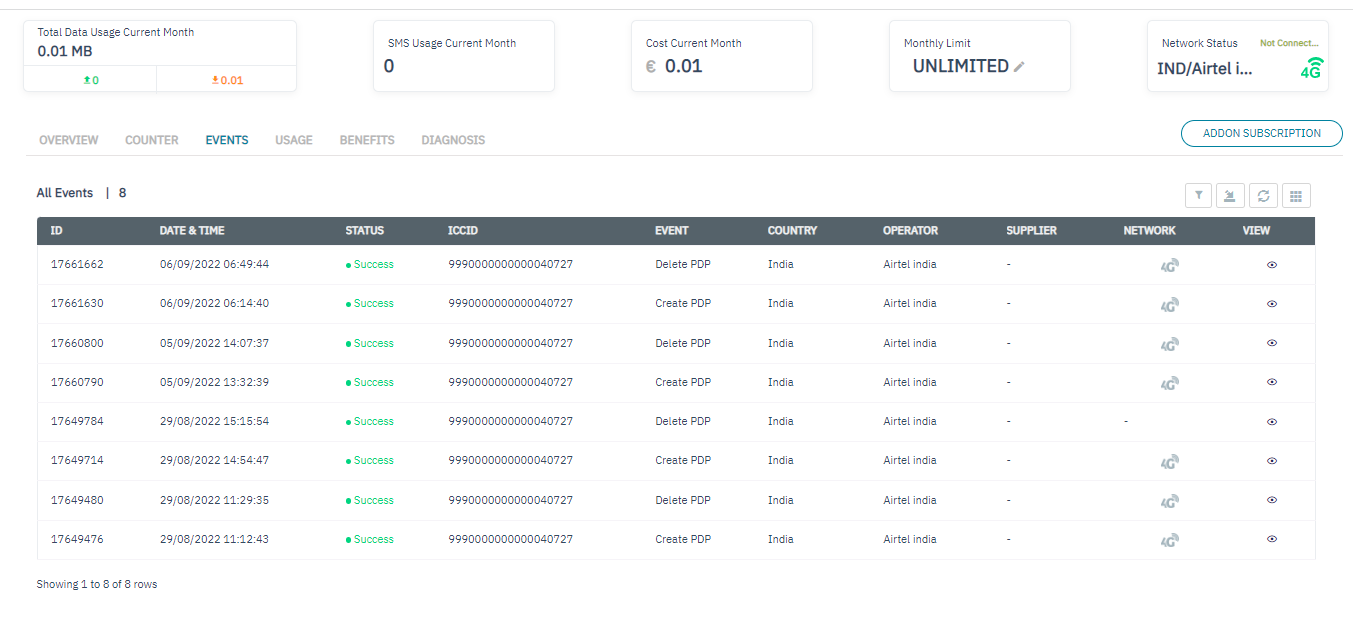Click the data download arrow value
This screenshot has height=617, width=1353.
(227, 80)
